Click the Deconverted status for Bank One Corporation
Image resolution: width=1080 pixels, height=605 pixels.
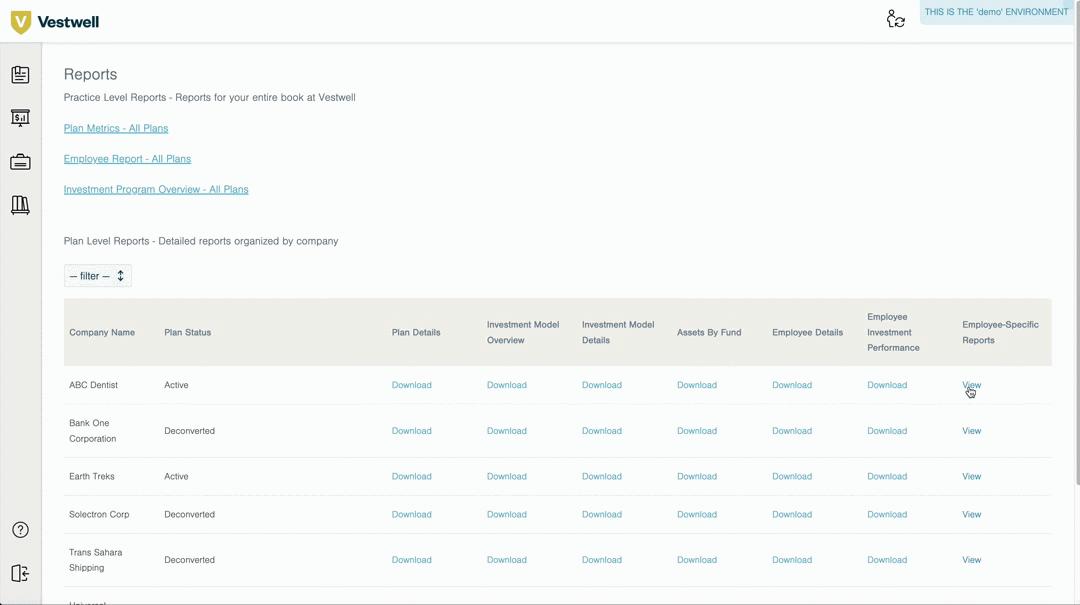(x=189, y=431)
